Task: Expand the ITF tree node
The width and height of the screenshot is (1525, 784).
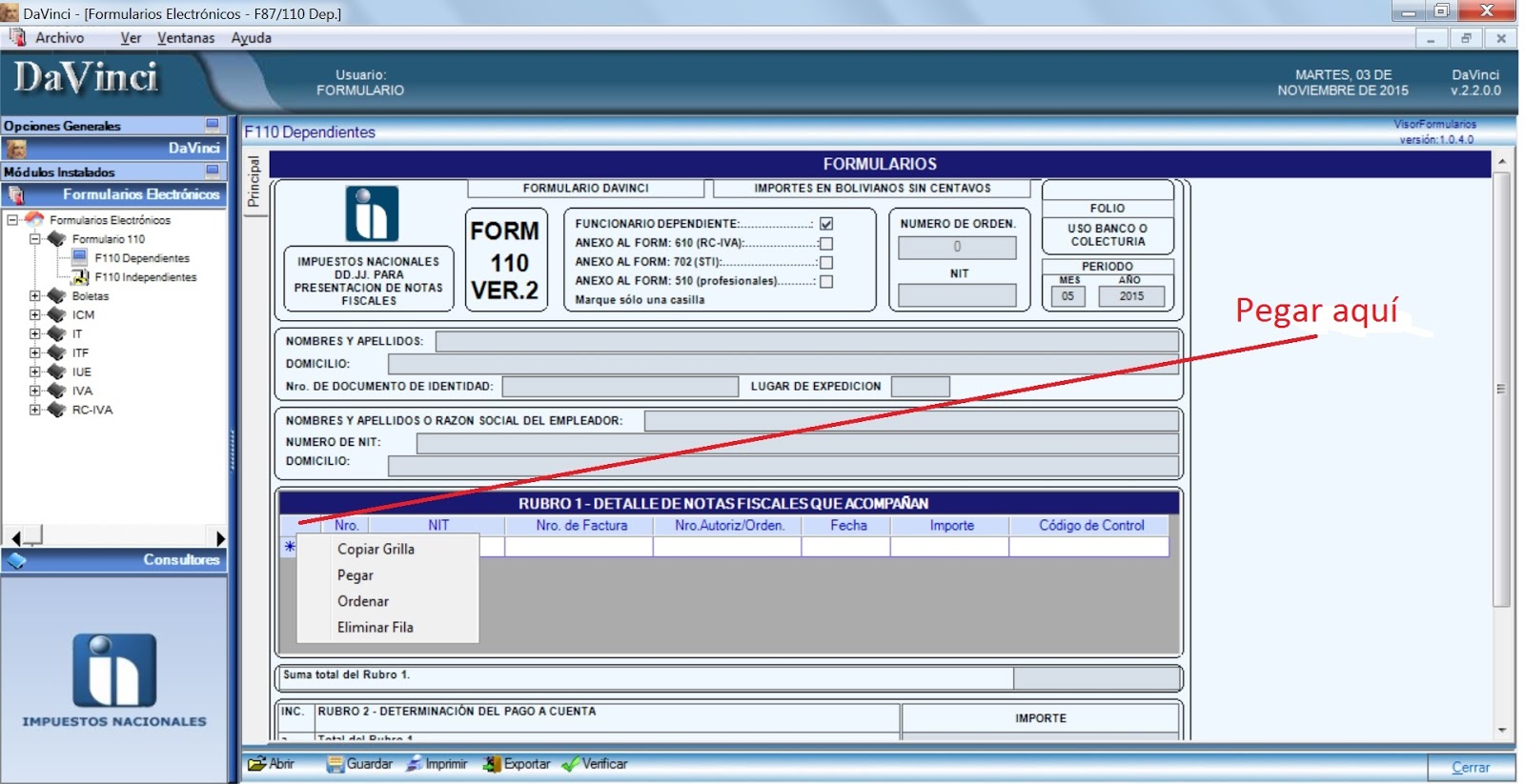Action: pos(35,352)
